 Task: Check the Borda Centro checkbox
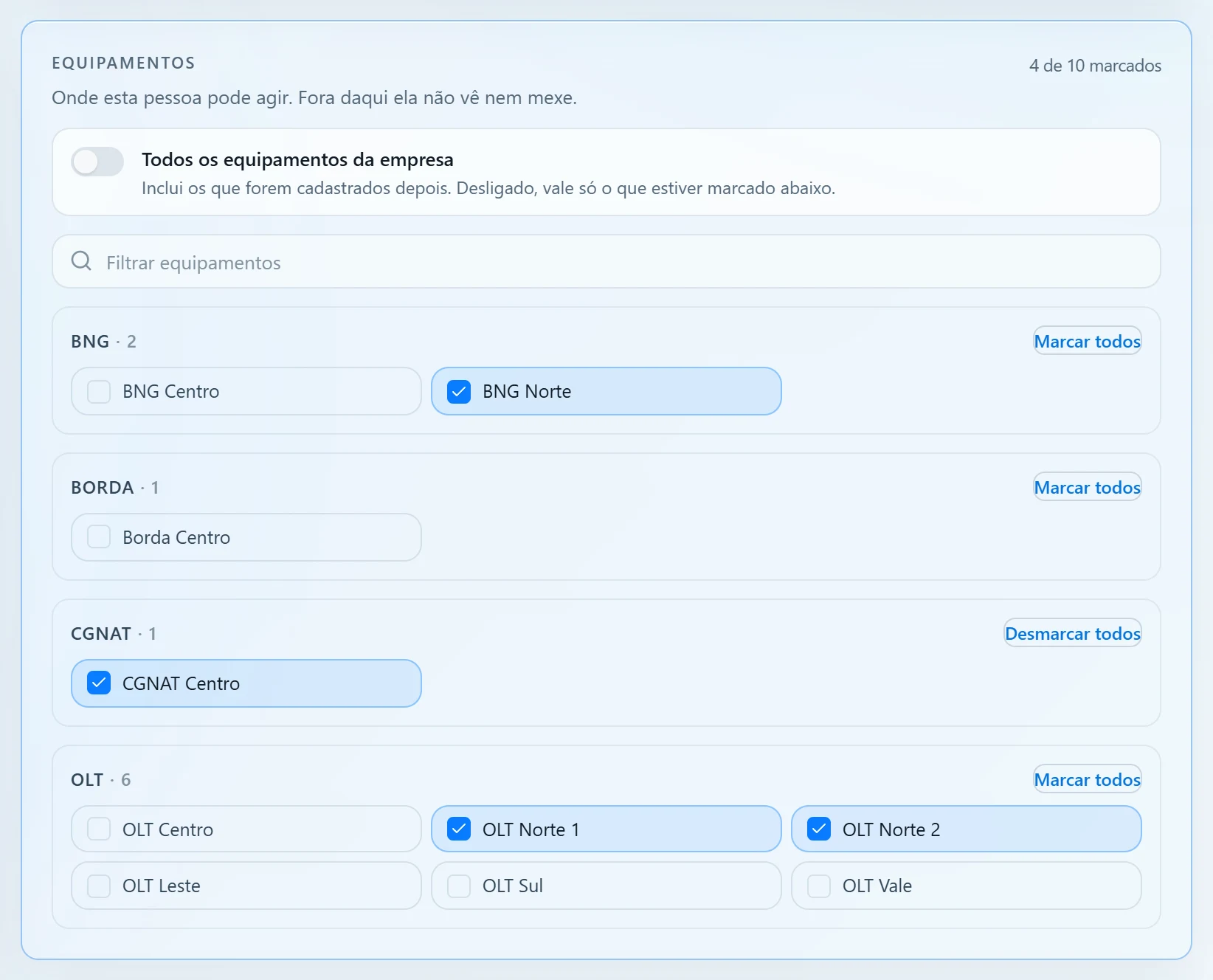point(99,537)
